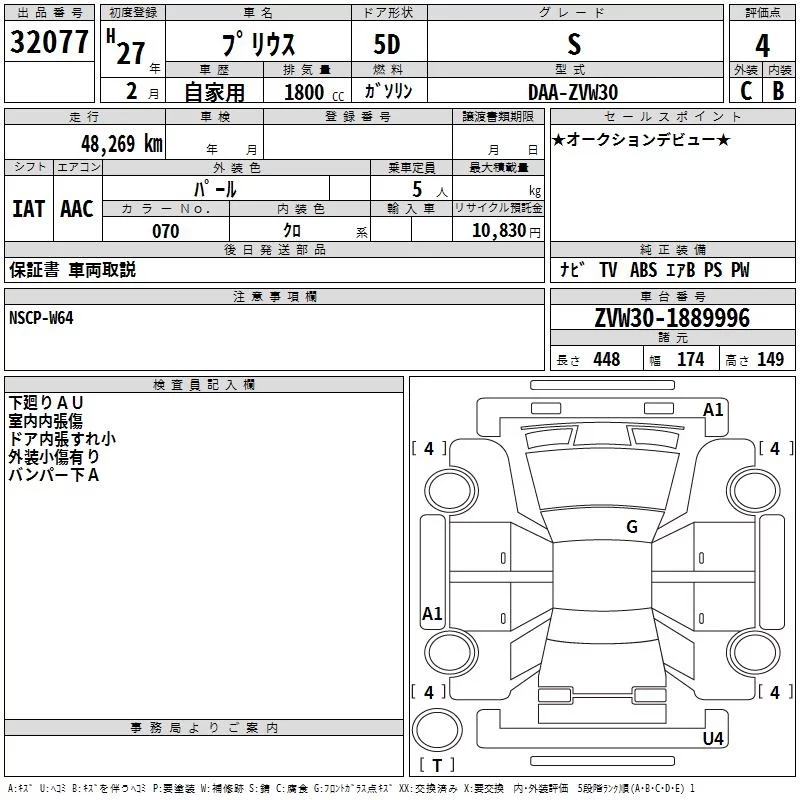Select the A1 mark on the left side sill
Screen dimensions: 800x800
click(432, 614)
